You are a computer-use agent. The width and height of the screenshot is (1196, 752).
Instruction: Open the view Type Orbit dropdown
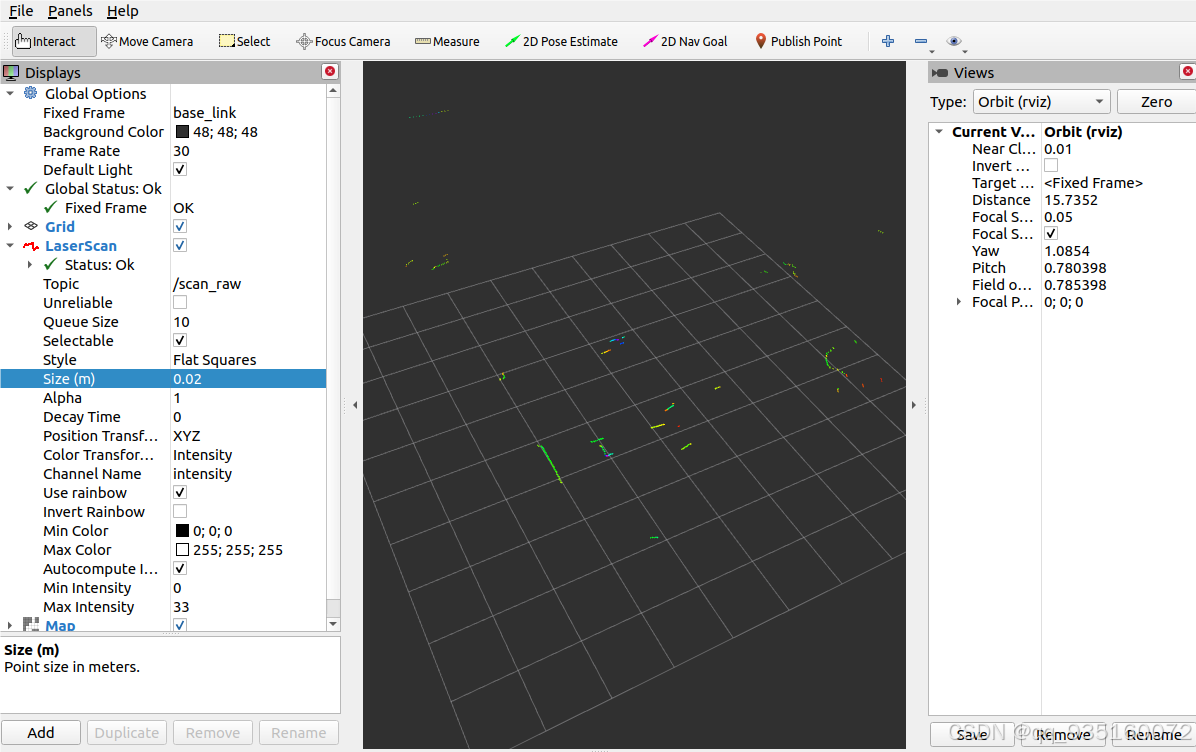(1041, 101)
